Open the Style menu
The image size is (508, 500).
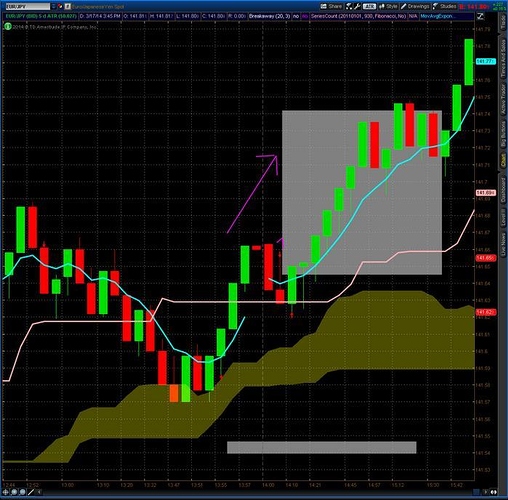(388, 6)
